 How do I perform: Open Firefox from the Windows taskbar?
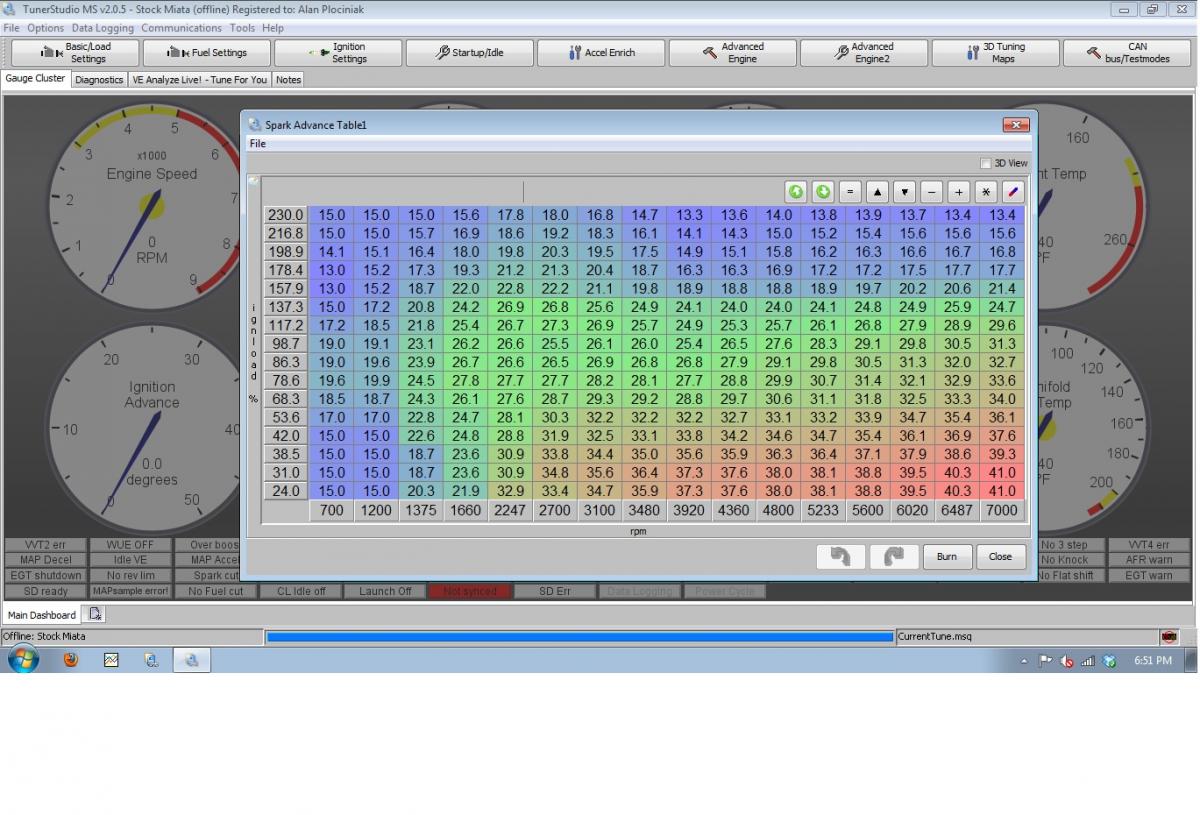70,660
